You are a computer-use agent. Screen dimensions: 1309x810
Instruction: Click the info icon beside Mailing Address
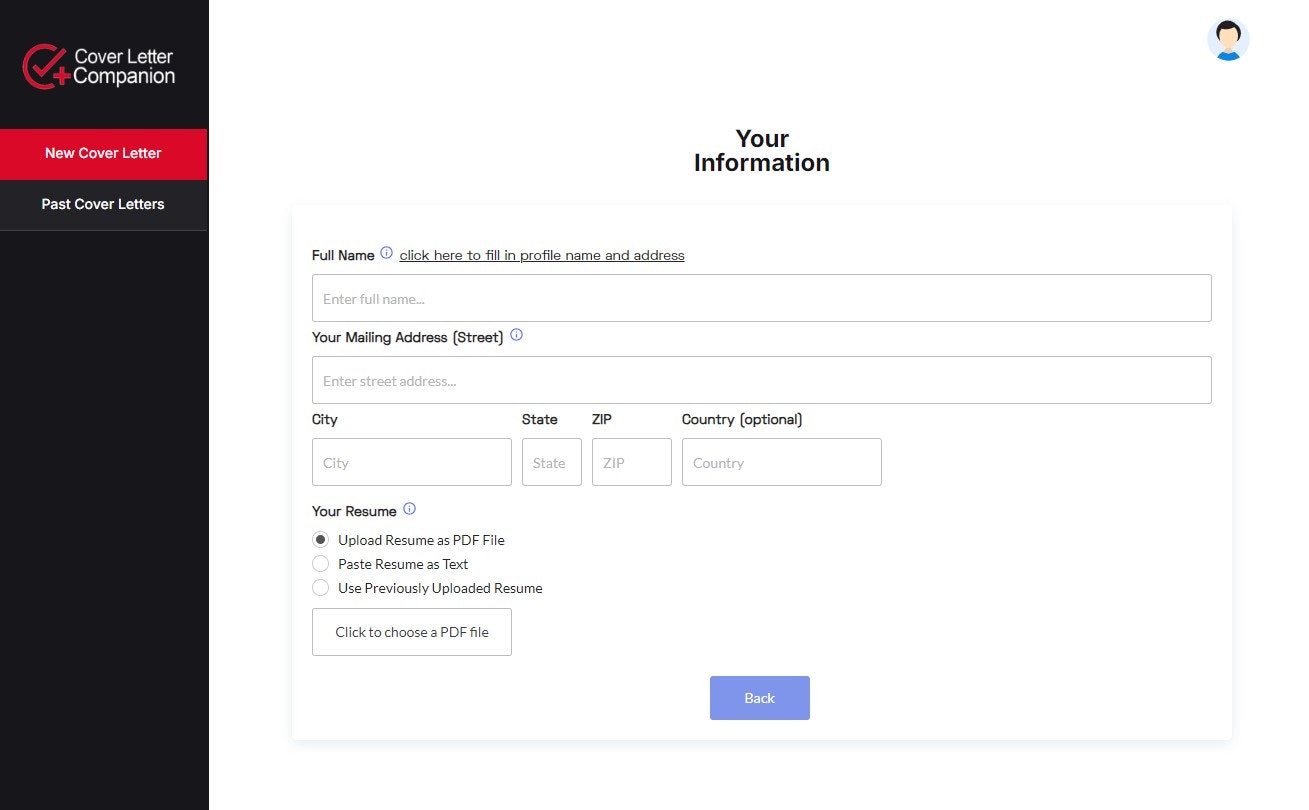click(x=516, y=335)
